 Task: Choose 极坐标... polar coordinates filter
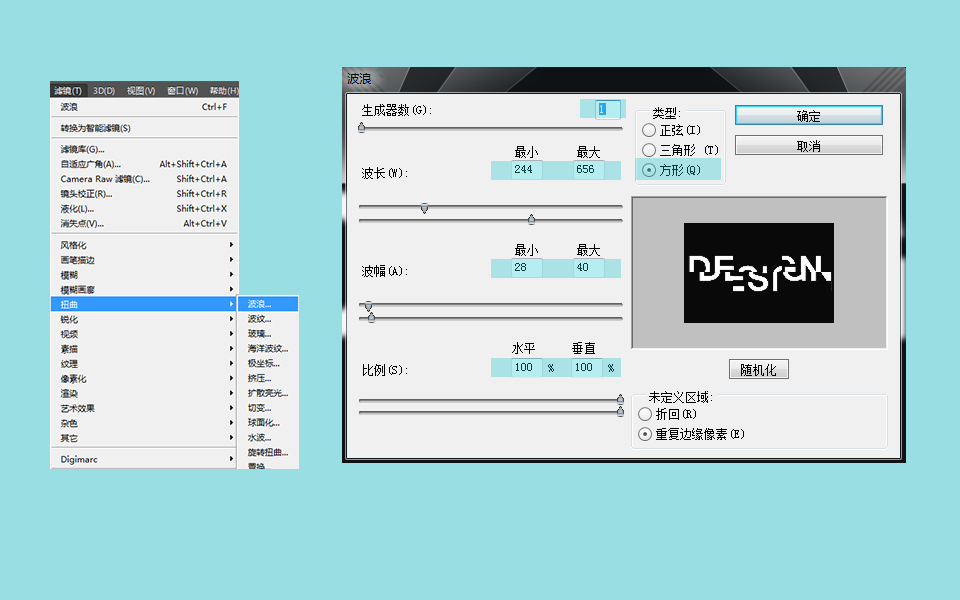pyautogui.click(x=268, y=363)
